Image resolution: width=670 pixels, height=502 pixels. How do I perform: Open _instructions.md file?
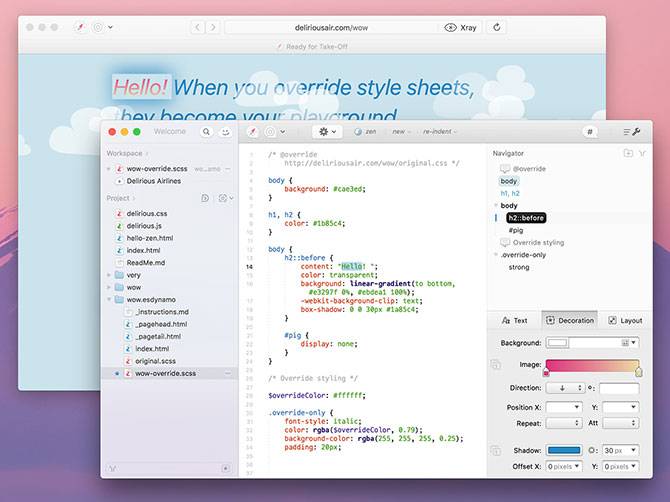(162, 312)
